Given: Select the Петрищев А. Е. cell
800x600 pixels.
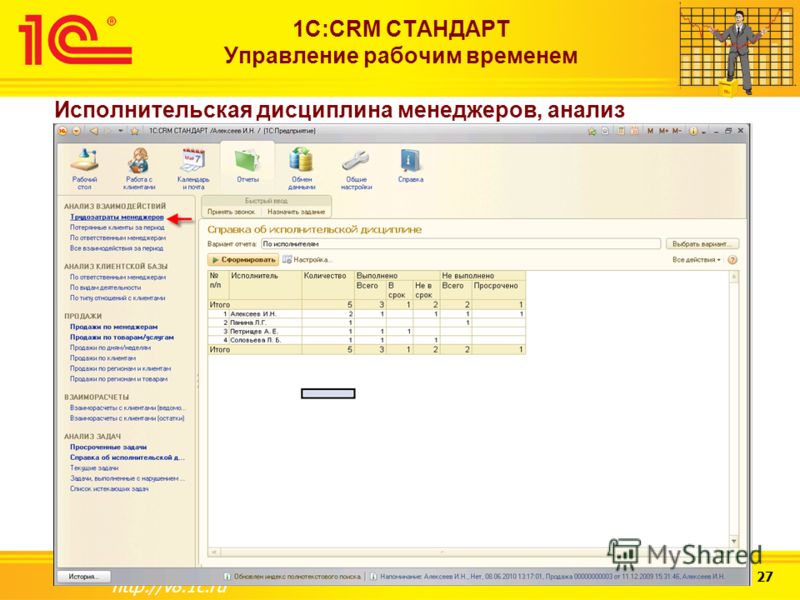Looking at the screenshot, I should 265,331.
